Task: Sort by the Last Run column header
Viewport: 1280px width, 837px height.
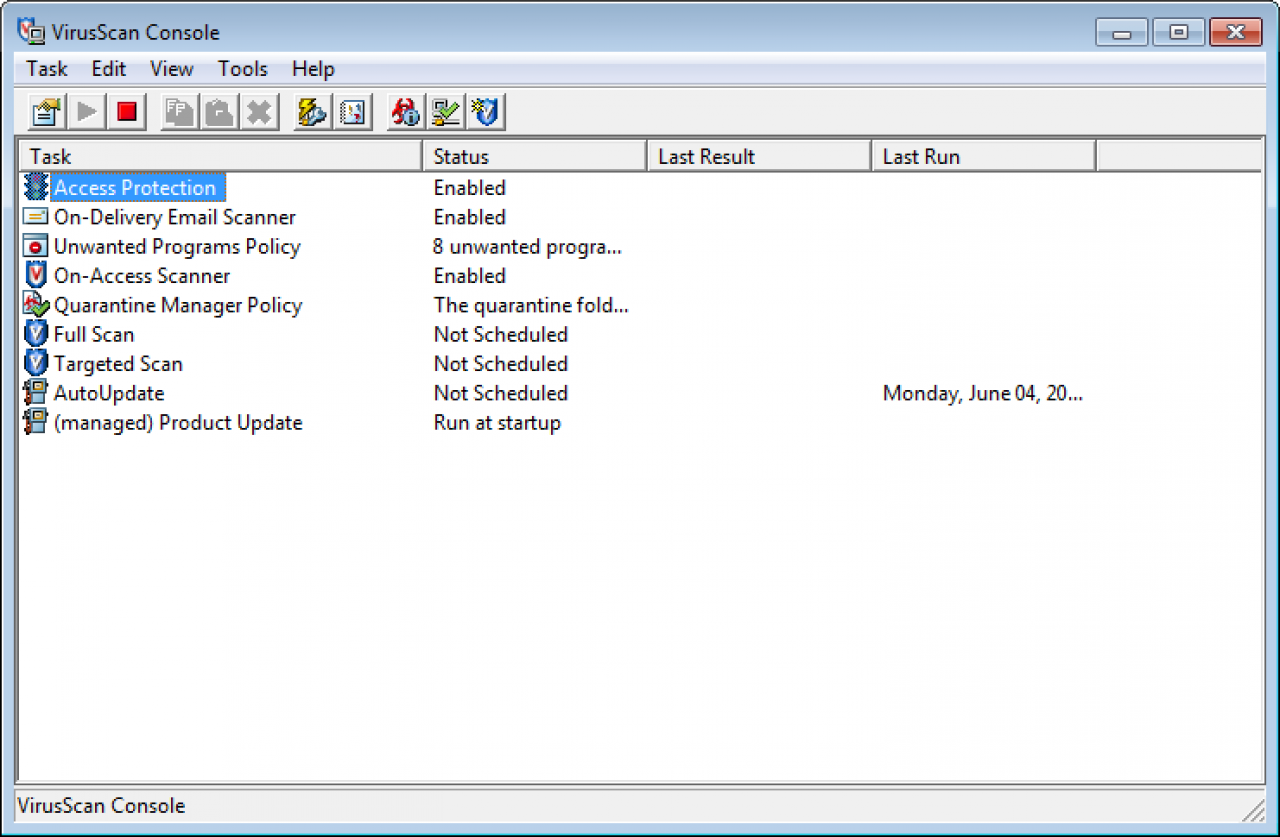Action: pyautogui.click(x=984, y=156)
